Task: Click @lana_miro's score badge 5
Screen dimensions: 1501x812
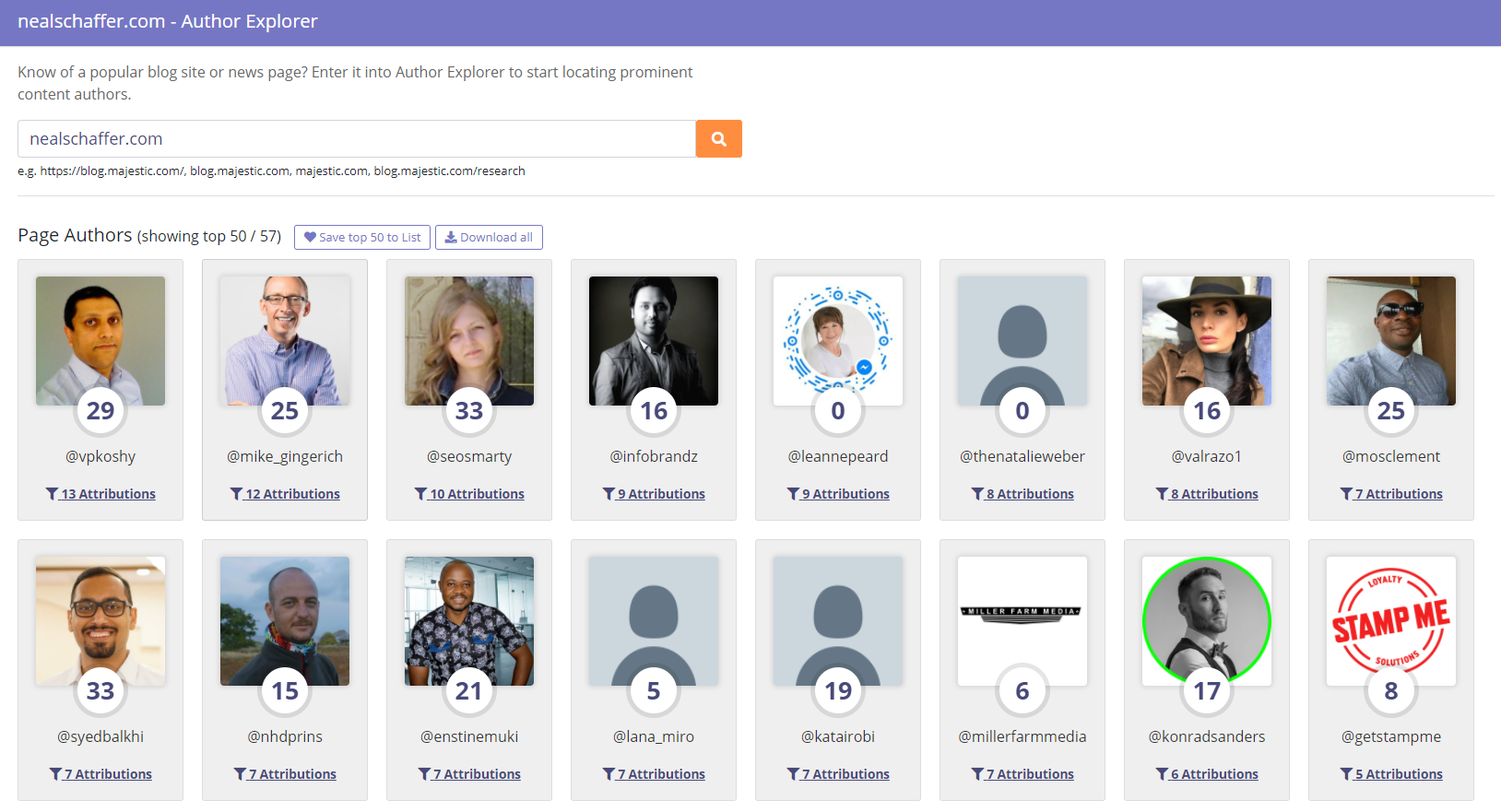Action: point(654,690)
